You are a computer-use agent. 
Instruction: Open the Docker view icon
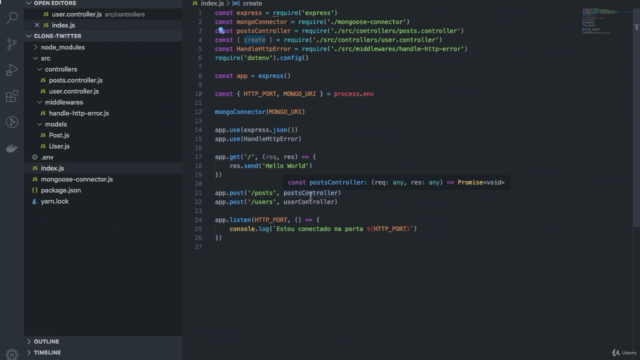coord(12,148)
